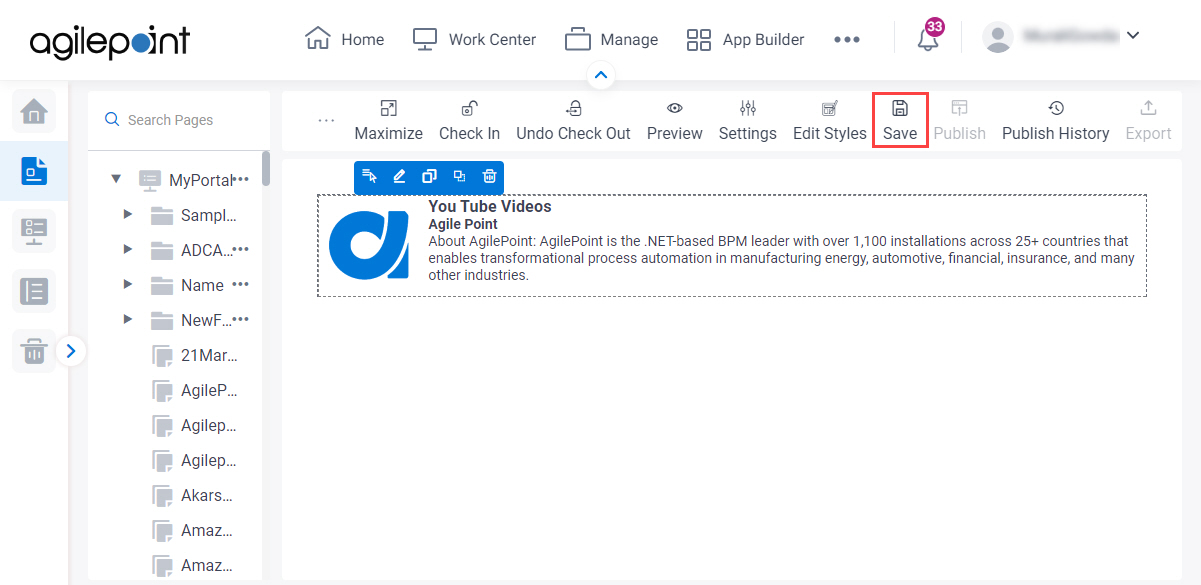Click the agilepoint logo

tap(110, 41)
